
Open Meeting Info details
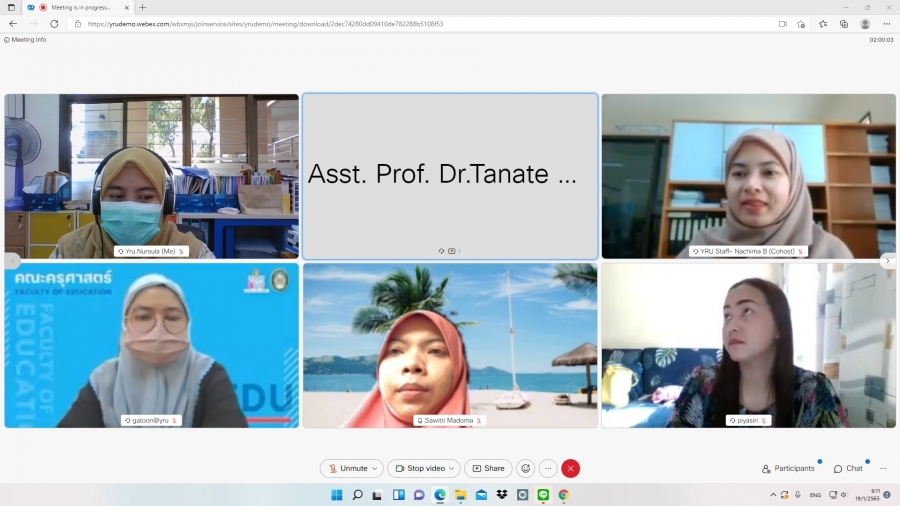click(26, 40)
